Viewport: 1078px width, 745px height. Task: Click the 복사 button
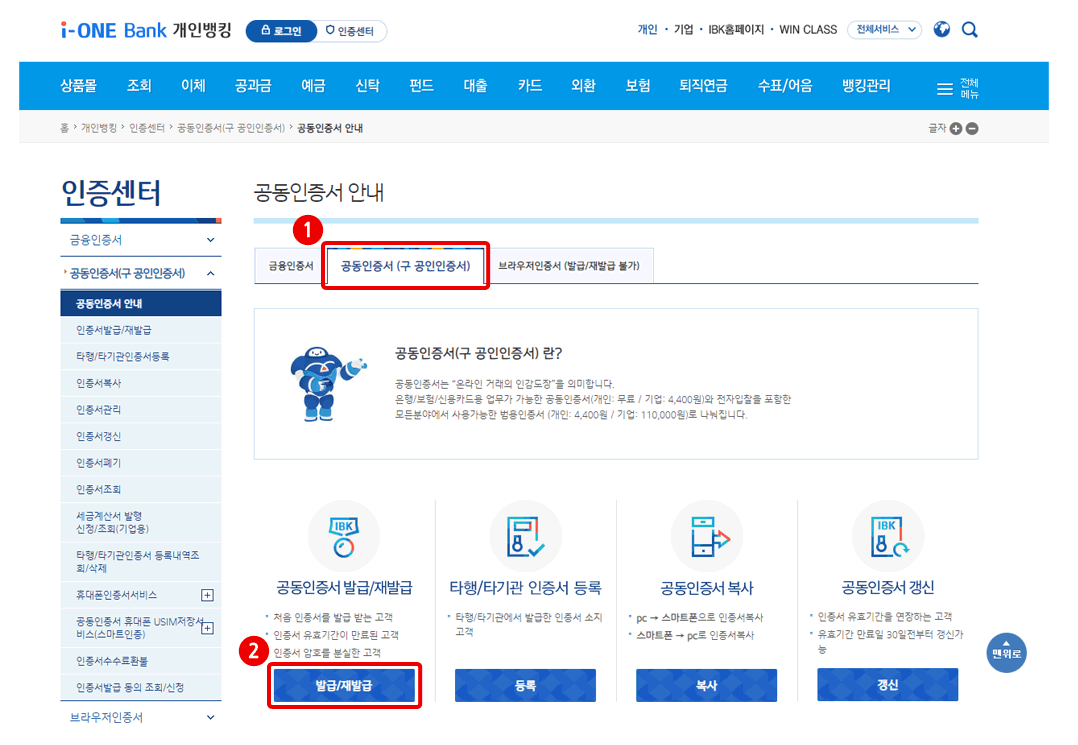[x=707, y=685]
